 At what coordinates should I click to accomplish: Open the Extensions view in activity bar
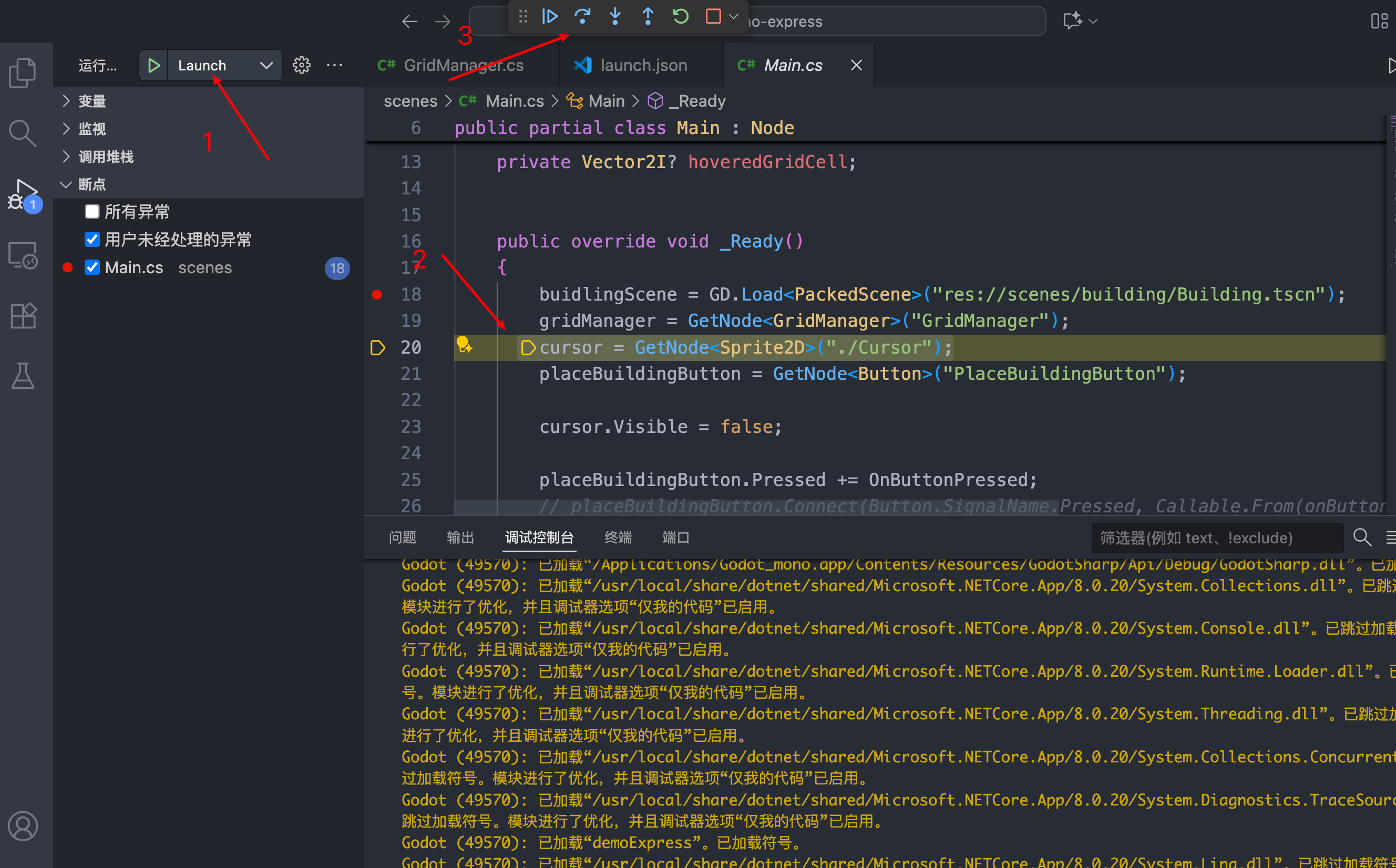click(x=23, y=315)
